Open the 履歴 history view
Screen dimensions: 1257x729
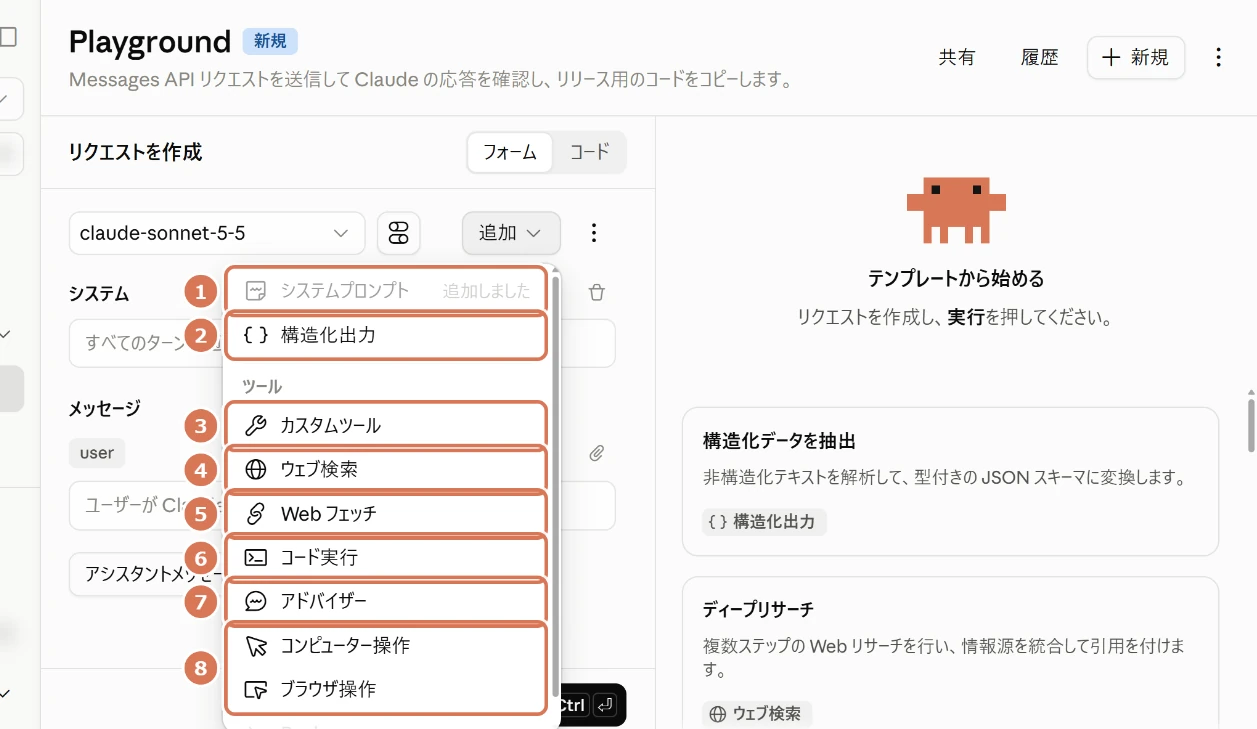click(1039, 57)
